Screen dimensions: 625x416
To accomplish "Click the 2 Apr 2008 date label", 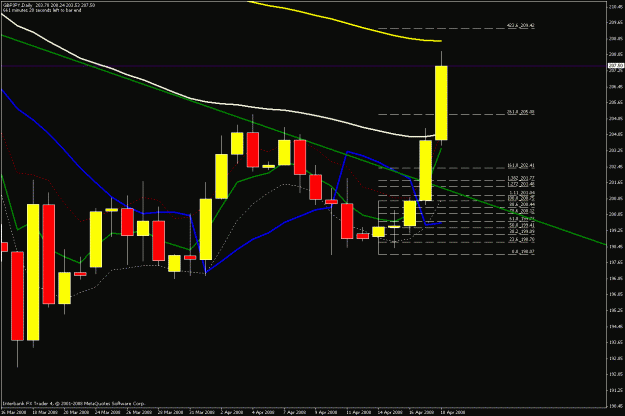I will tap(232, 412).
